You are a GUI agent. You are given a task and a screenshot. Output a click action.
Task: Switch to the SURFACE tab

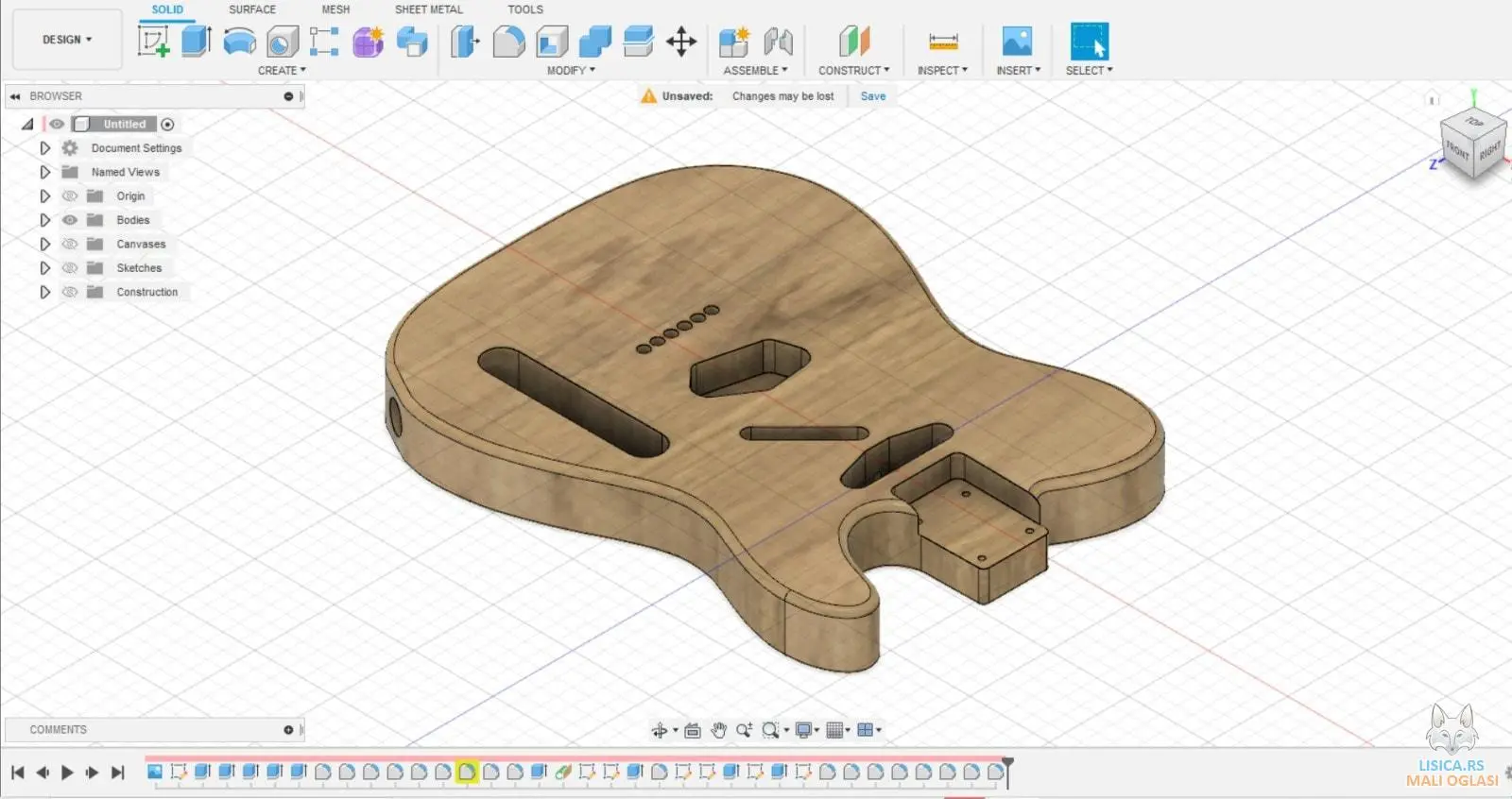252,9
